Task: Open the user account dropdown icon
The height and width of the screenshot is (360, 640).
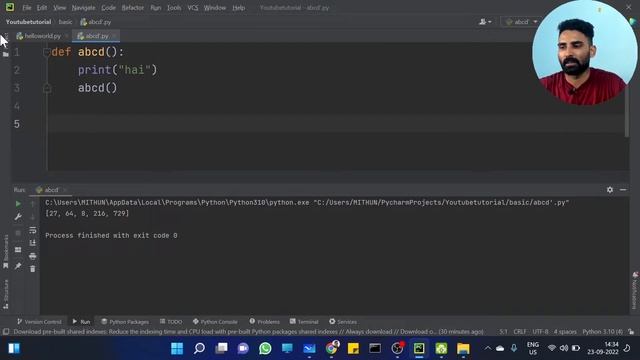Action: pos(485,22)
